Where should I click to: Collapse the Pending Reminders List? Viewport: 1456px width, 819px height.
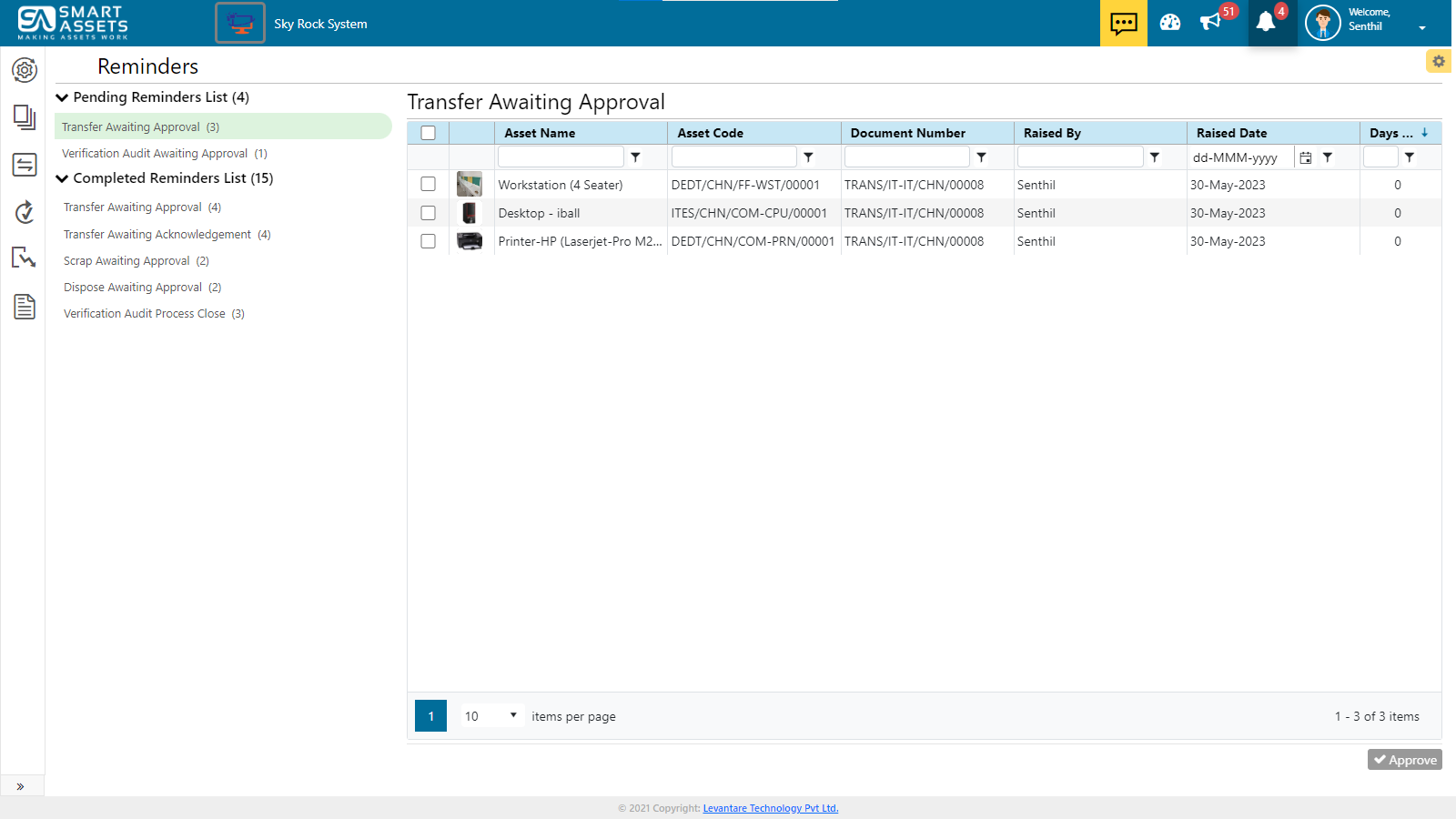(x=63, y=97)
